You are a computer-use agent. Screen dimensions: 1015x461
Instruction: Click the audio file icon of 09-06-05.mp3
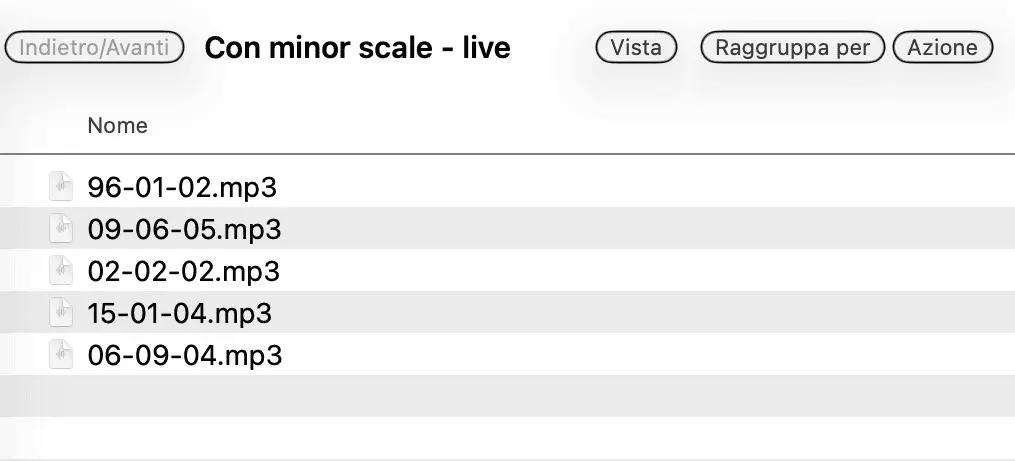[62, 229]
